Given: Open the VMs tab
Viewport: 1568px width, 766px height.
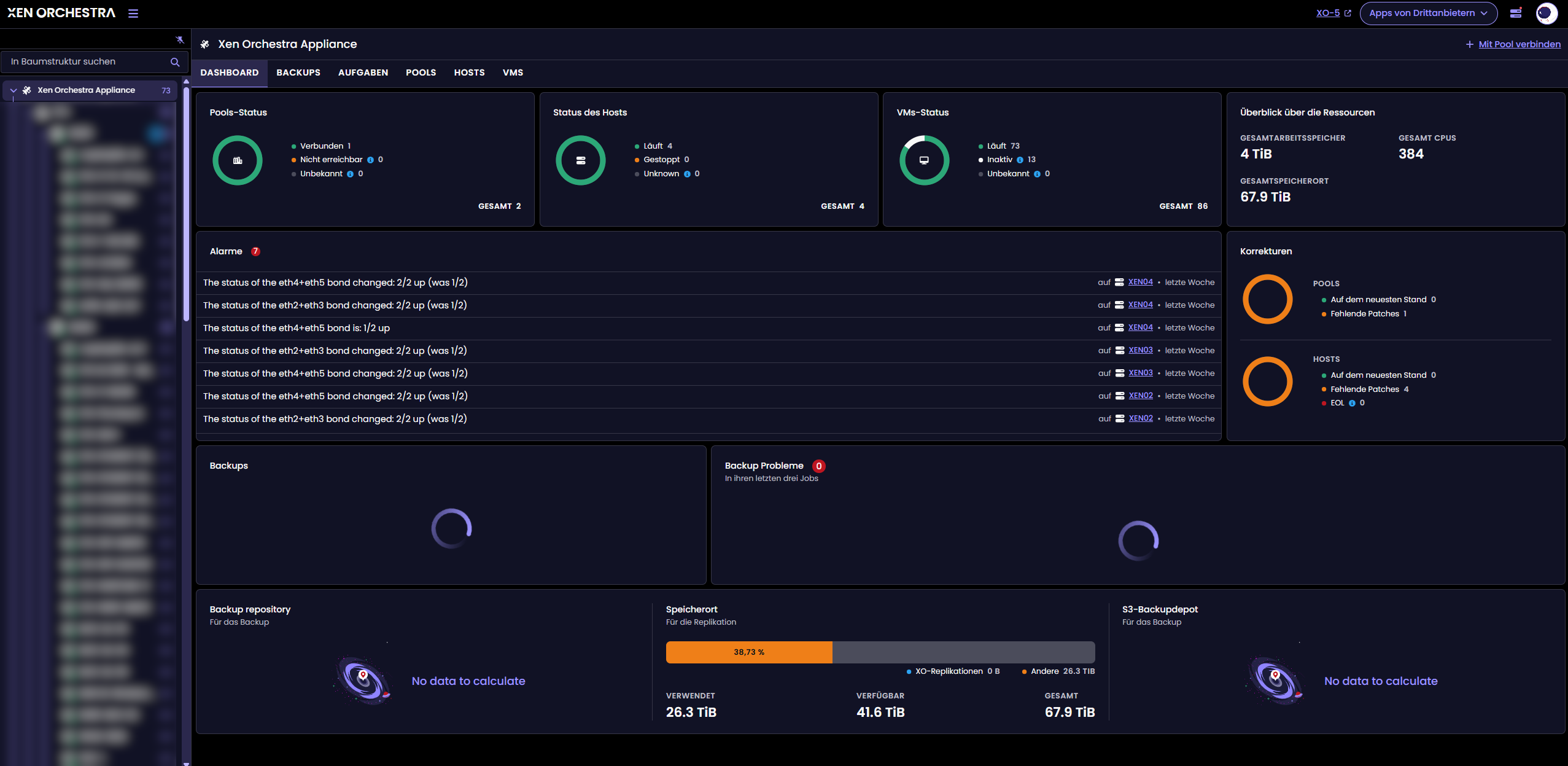Looking at the screenshot, I should [513, 72].
